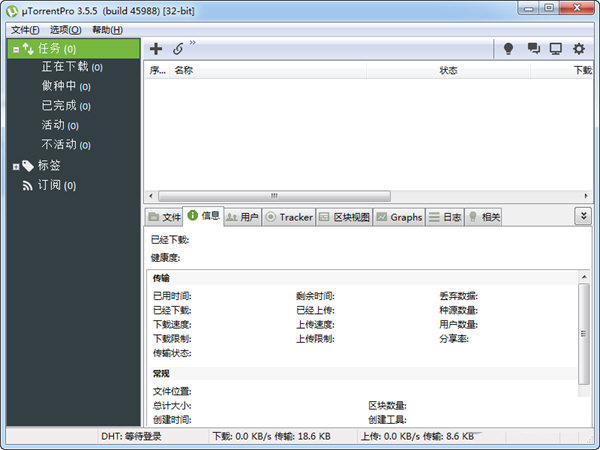Click the 常规 section header
The height and width of the screenshot is (450, 600).
(161, 373)
